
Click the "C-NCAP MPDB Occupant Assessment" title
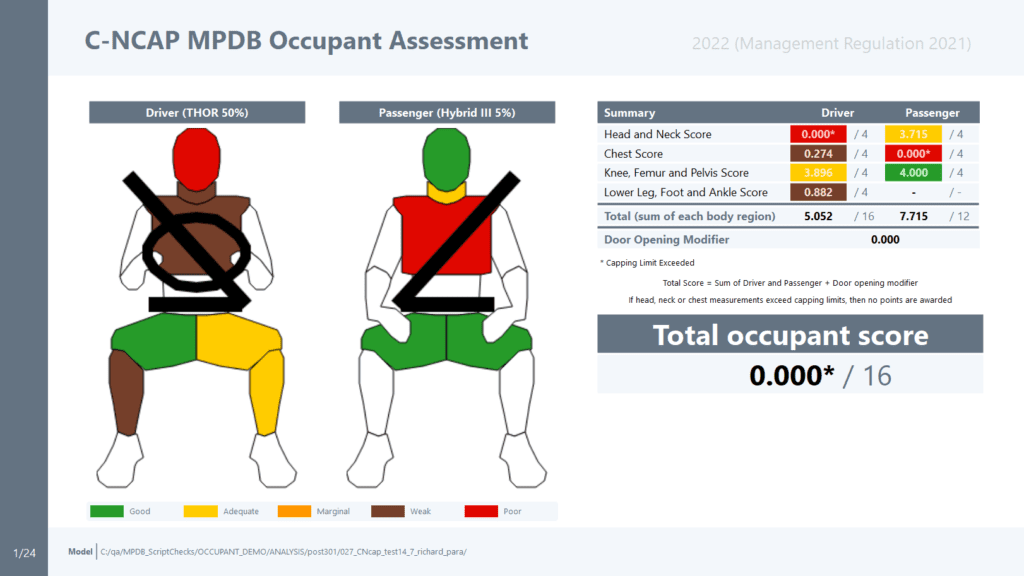[x=306, y=40]
